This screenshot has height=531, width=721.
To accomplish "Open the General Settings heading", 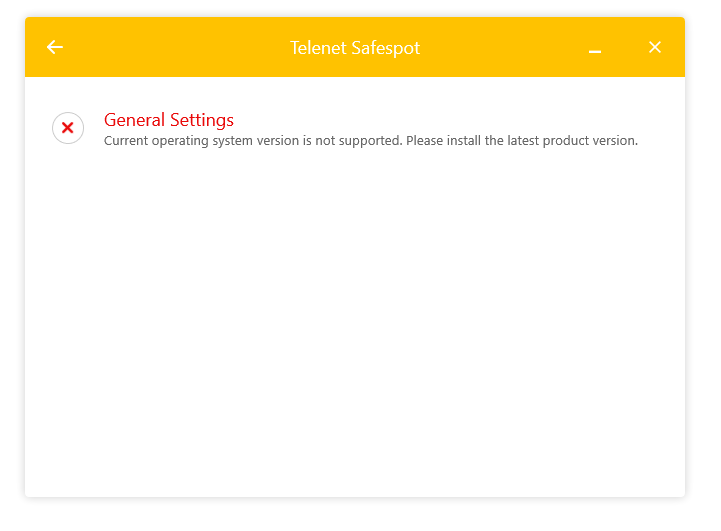I will tap(169, 120).
